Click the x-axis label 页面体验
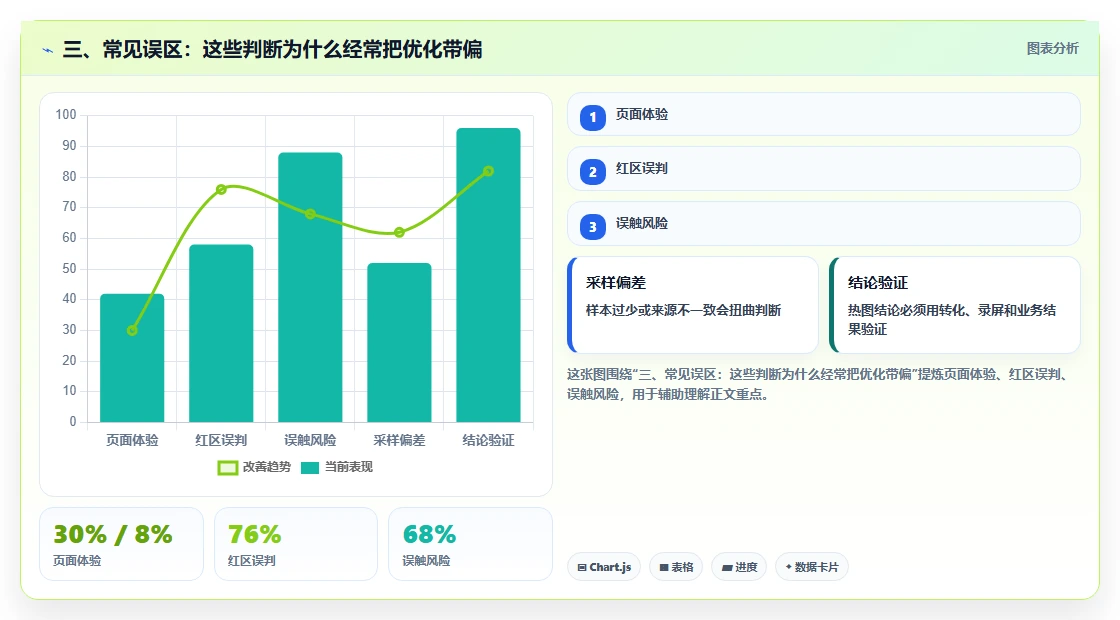The height and width of the screenshot is (620, 1120). click(132, 440)
